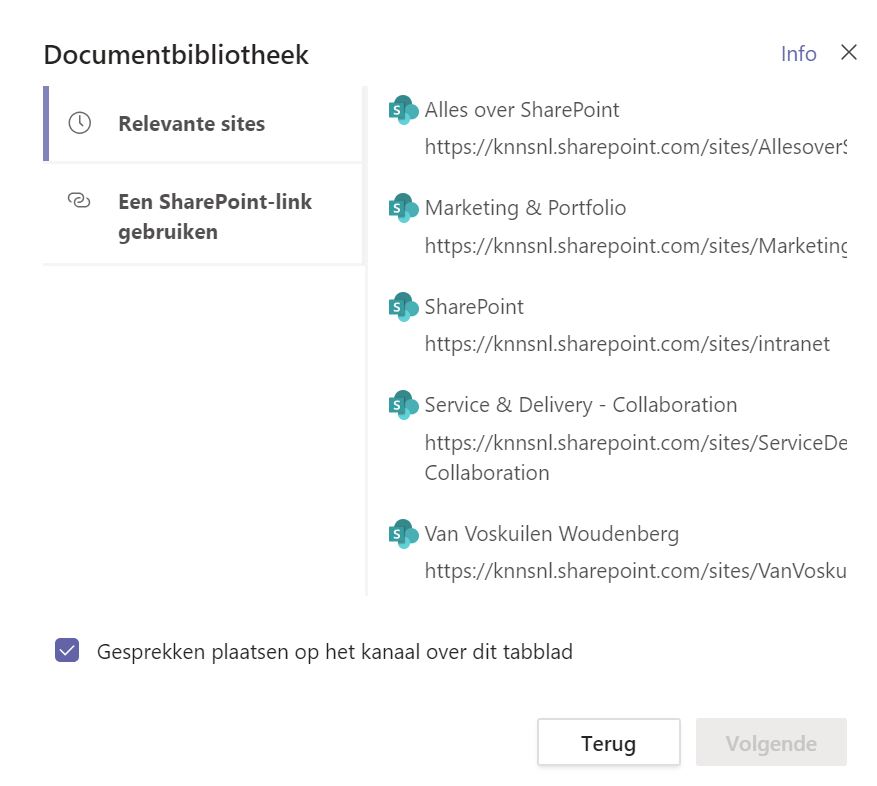The height and width of the screenshot is (786, 877).
Task: Click the SharePoint icon beside Service & Delivery - Collaboration
Action: click(x=403, y=405)
